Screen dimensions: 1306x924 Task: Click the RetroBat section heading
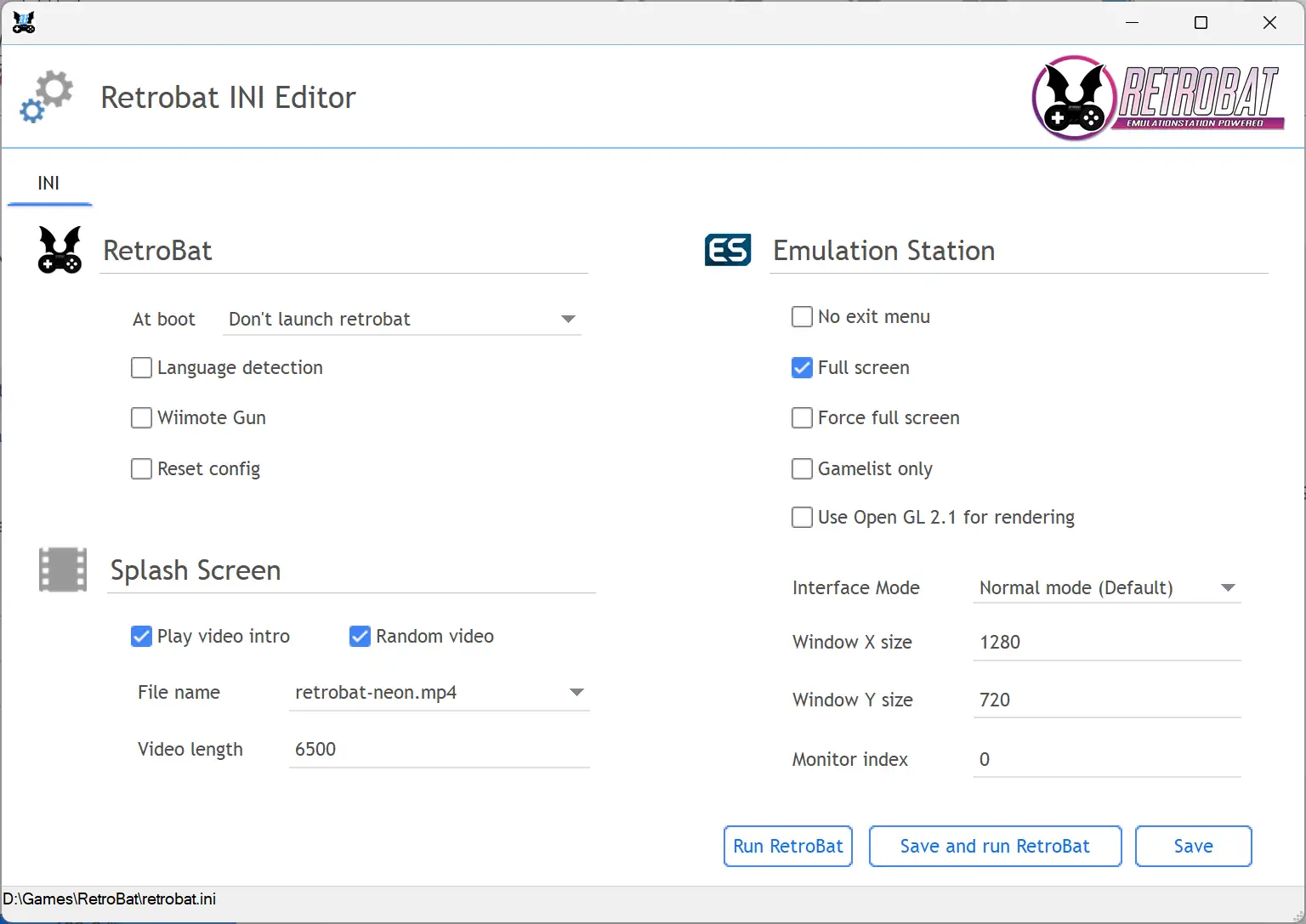point(157,251)
